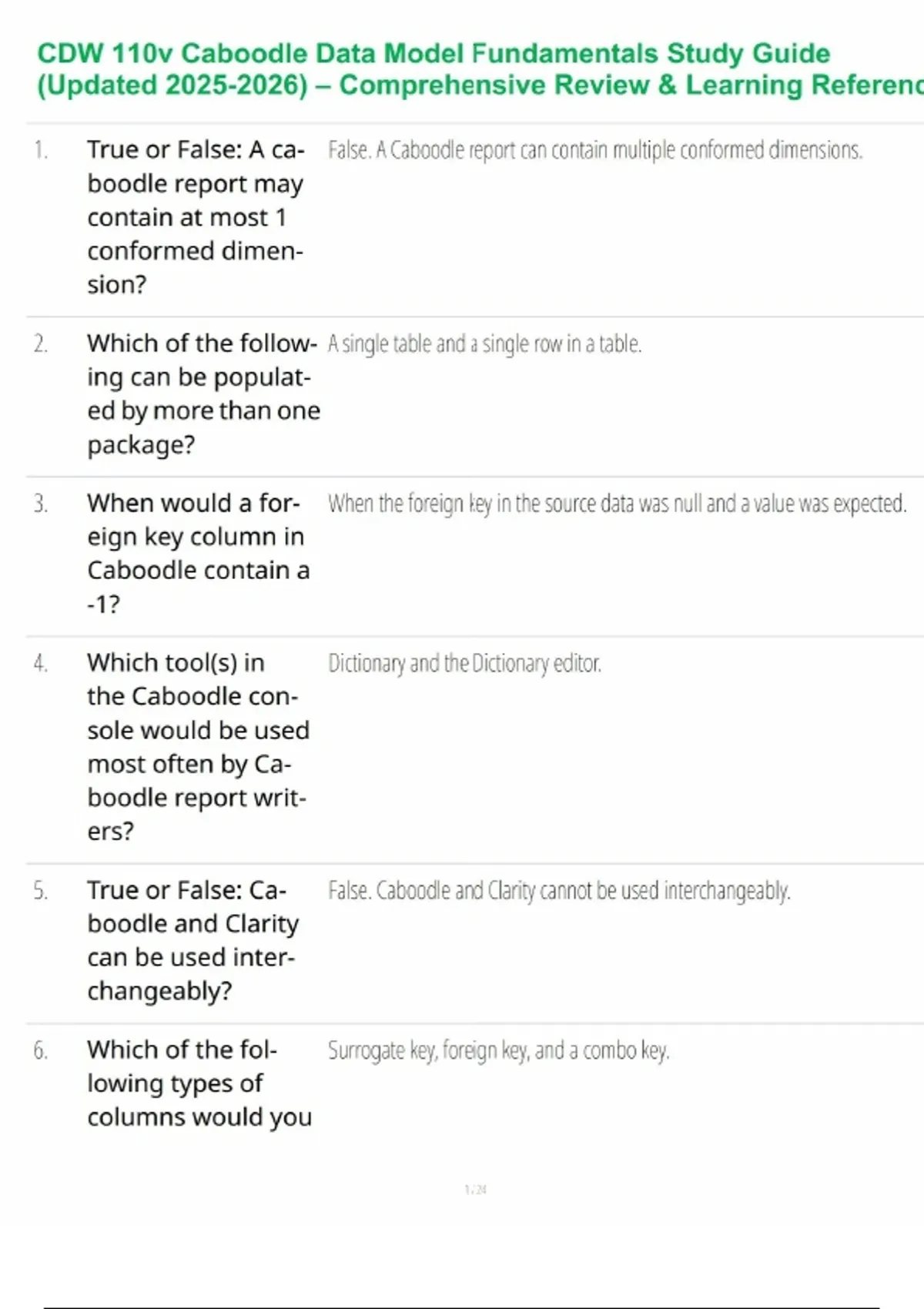Click answer 'Surrogate key, foreign key, and a combo key'
Screen dimensions: 924x1309
(x=498, y=1051)
